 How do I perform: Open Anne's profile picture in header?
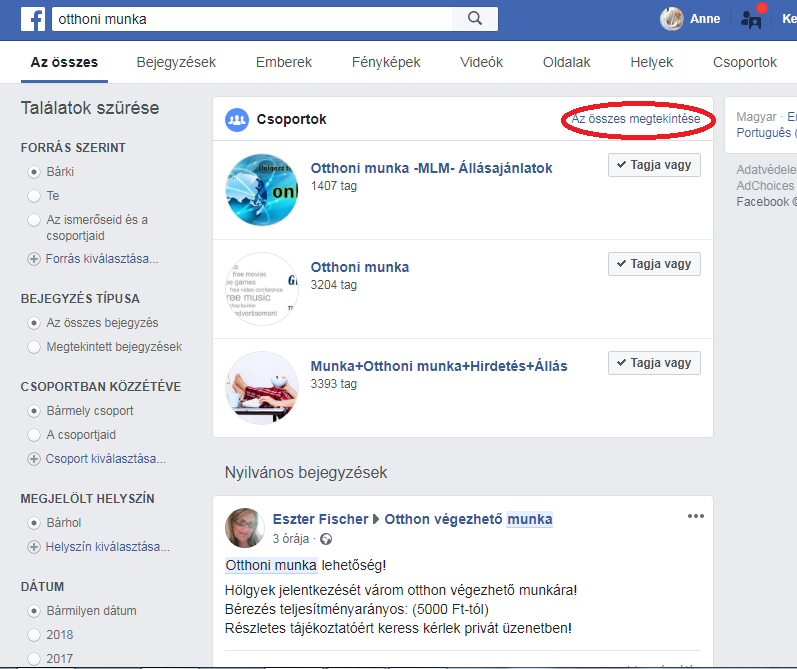(671, 19)
